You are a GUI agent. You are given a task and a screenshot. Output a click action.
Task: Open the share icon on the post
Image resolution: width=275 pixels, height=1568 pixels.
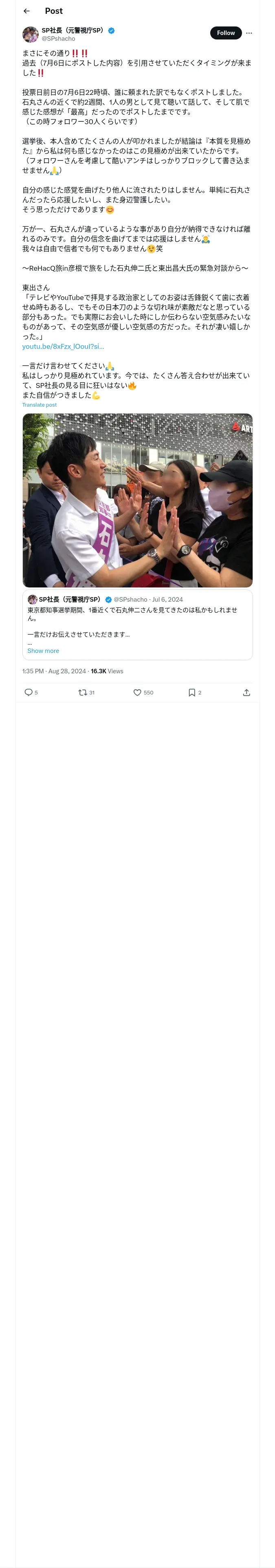(x=246, y=692)
